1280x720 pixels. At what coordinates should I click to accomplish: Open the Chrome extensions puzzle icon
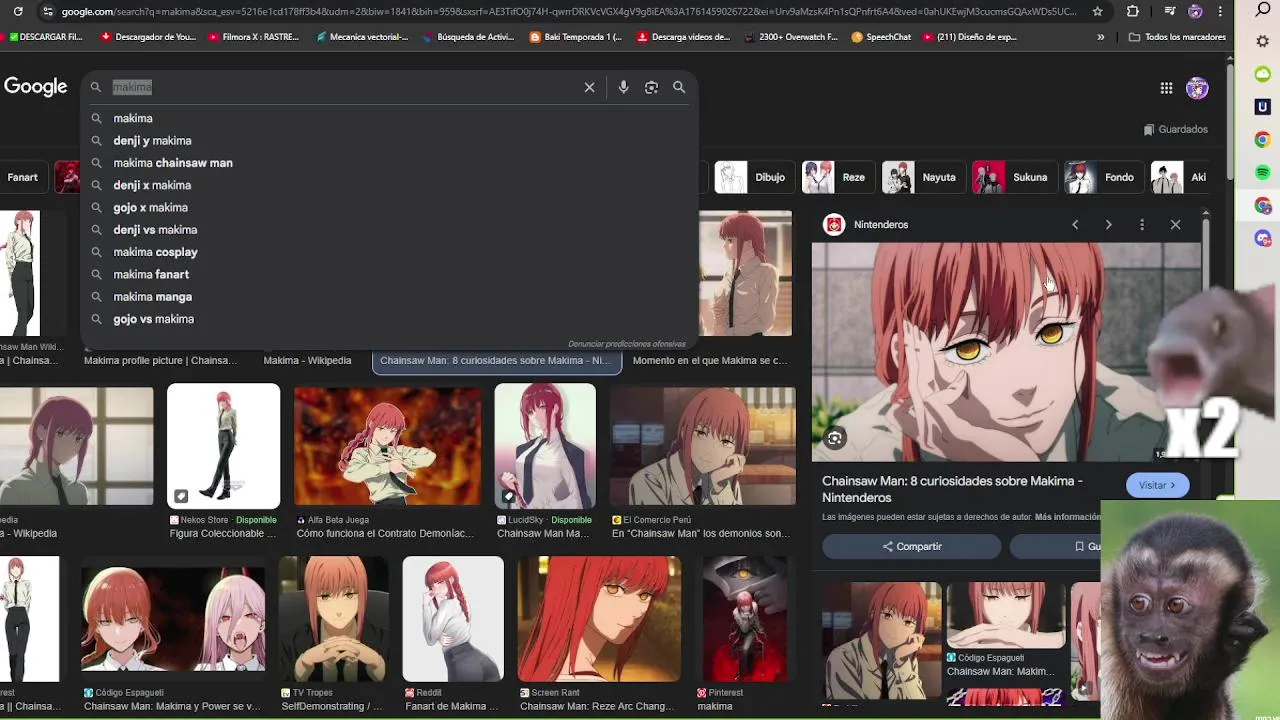(1132, 11)
